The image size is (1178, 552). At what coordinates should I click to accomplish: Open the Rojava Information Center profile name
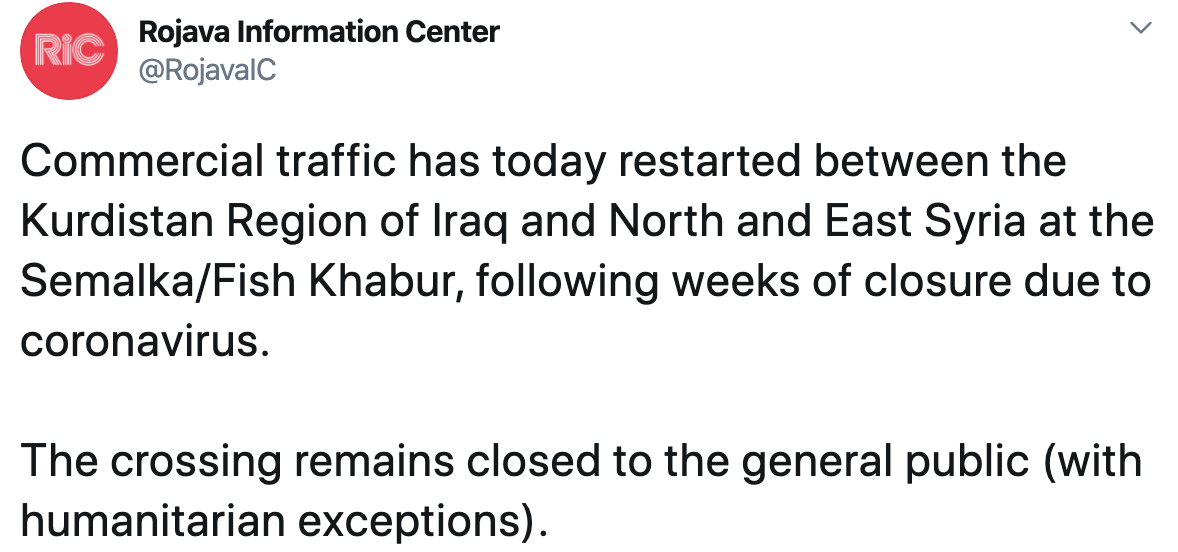pyautogui.click(x=319, y=32)
